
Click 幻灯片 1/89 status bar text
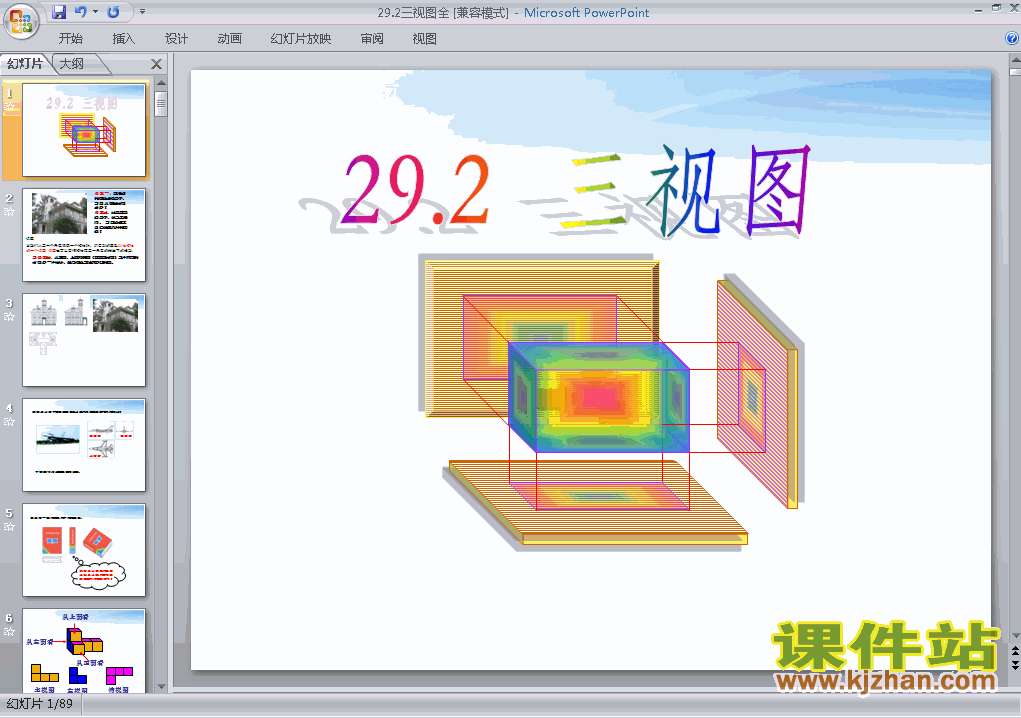point(40,704)
